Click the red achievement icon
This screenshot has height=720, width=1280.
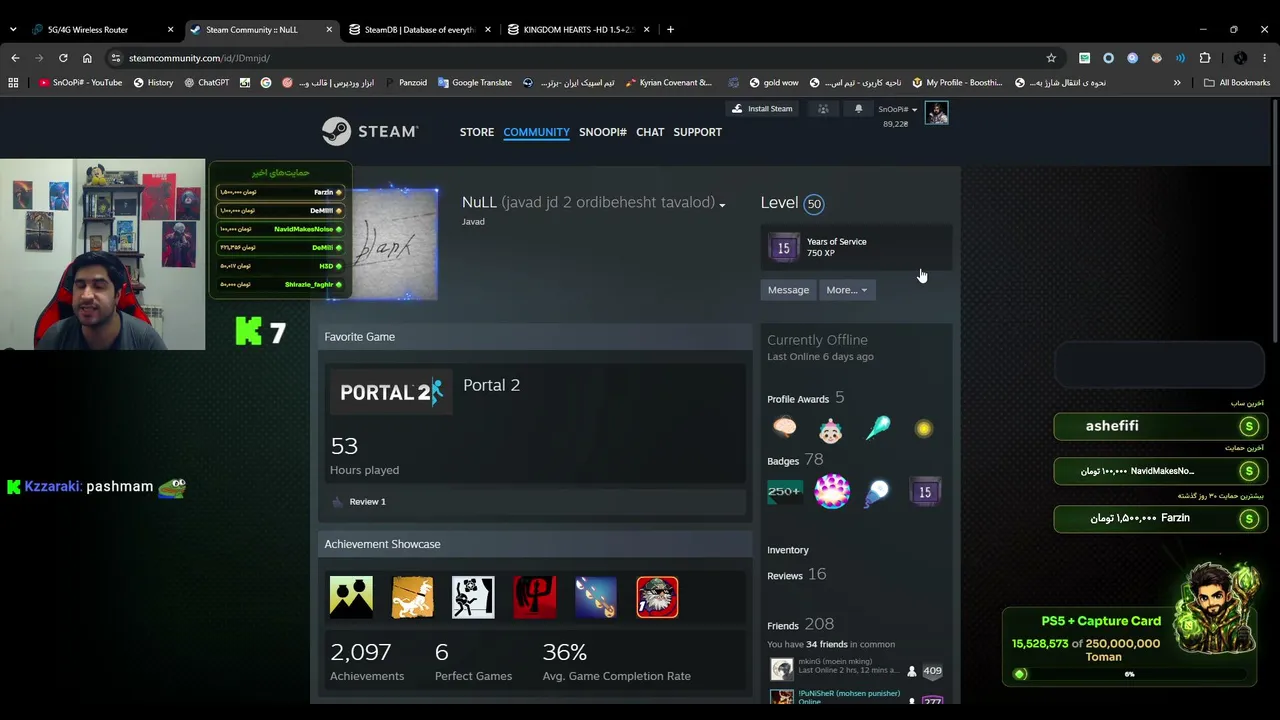click(x=535, y=597)
